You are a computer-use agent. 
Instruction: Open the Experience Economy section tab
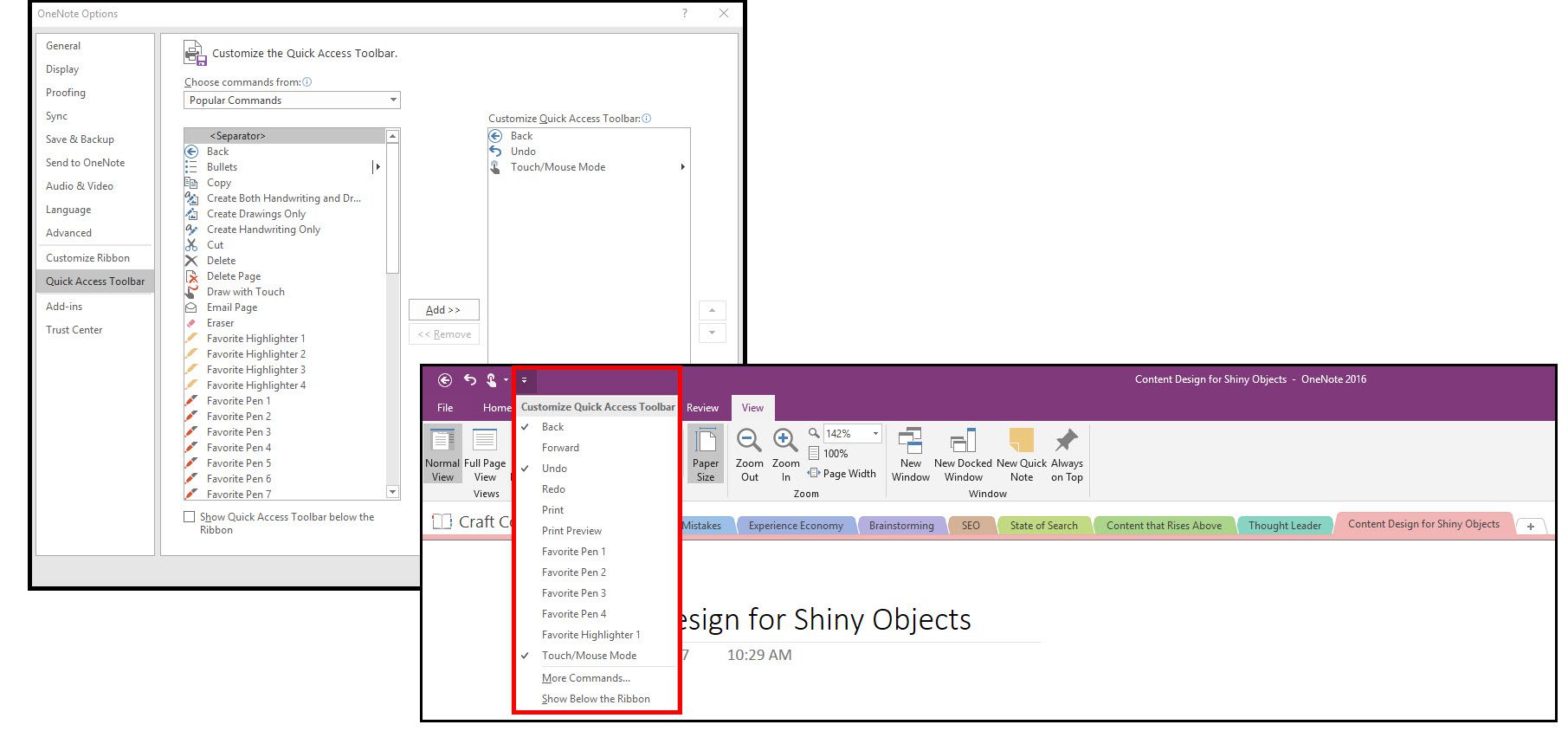click(796, 526)
